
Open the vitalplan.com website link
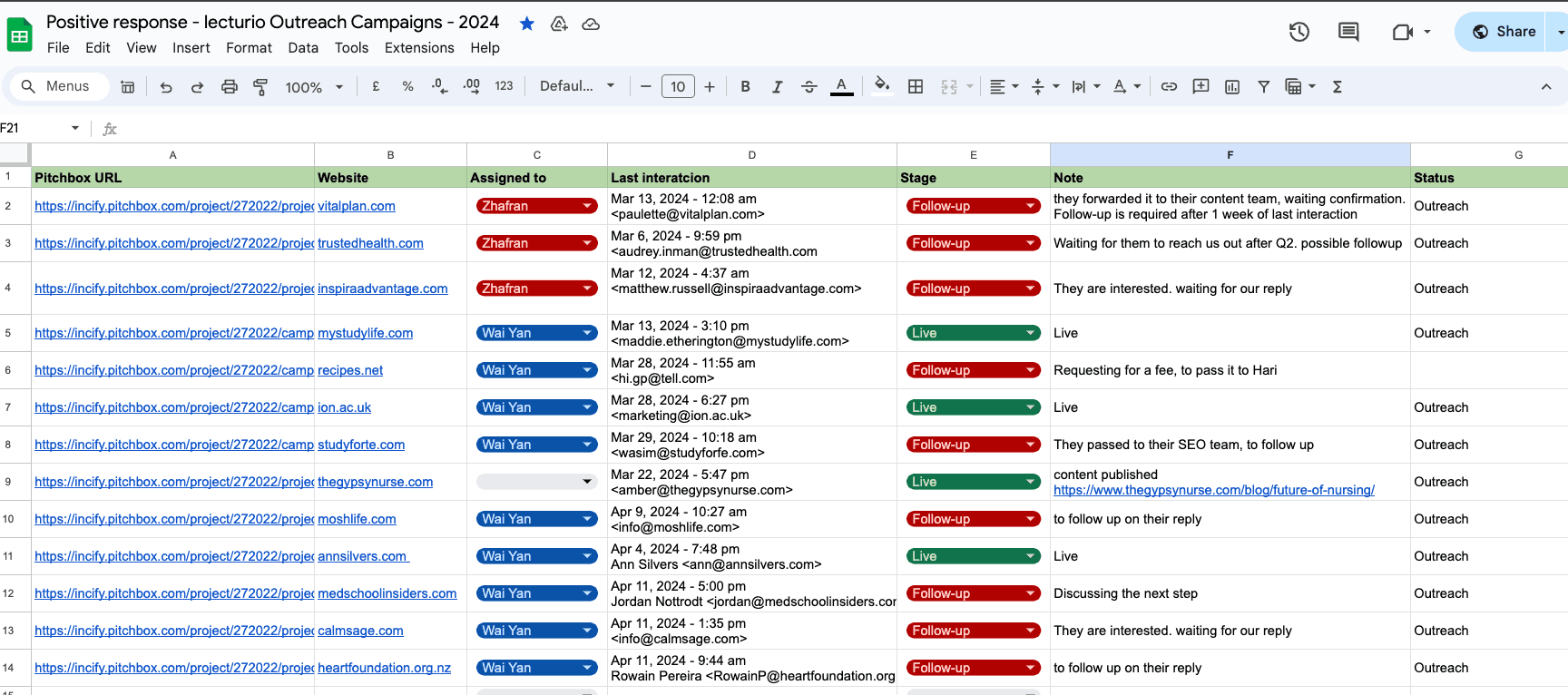[357, 206]
